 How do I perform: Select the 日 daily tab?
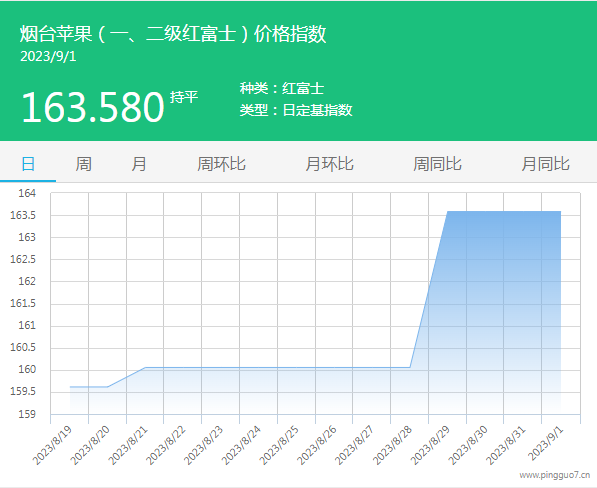tap(28, 164)
